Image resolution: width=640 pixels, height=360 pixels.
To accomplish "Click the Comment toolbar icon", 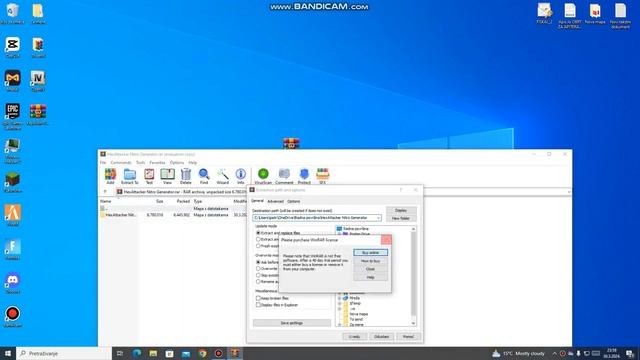I will [x=284, y=176].
